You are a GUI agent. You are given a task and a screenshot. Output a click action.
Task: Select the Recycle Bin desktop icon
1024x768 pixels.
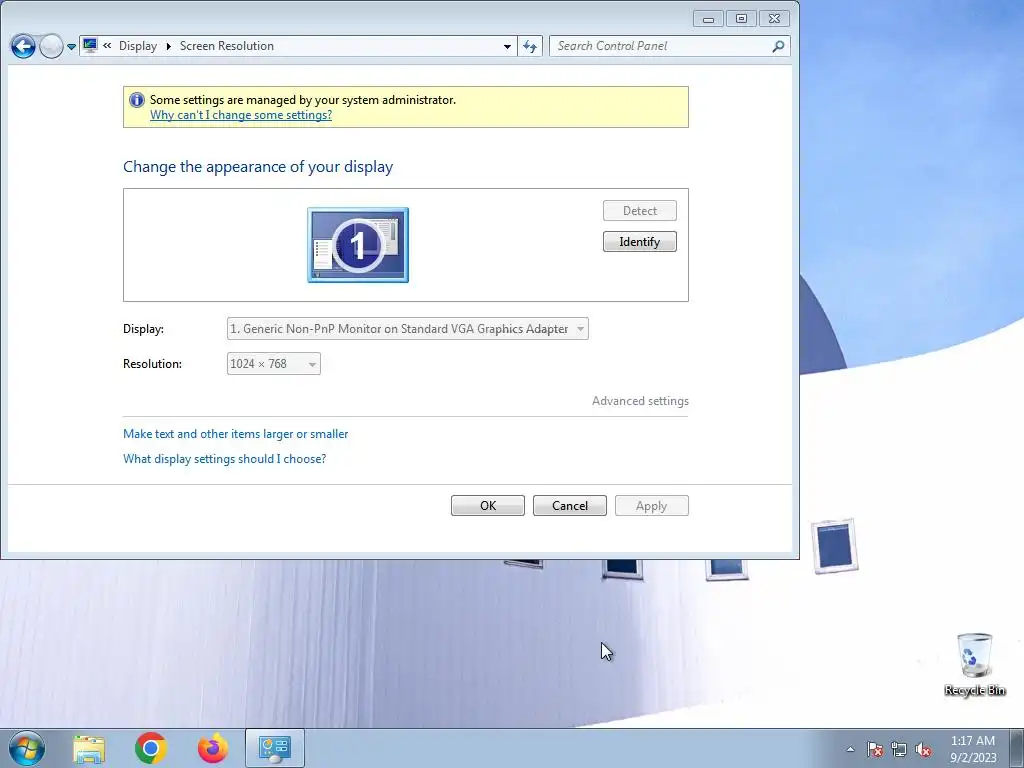[974, 664]
